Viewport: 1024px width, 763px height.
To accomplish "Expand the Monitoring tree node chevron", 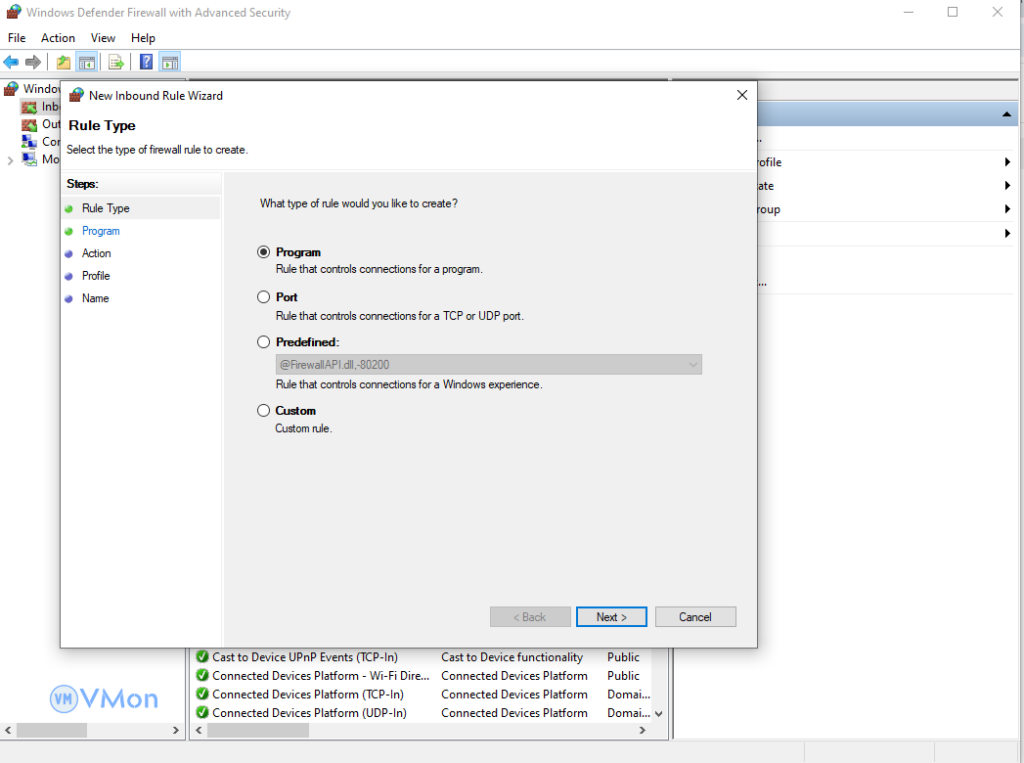I will [10, 160].
